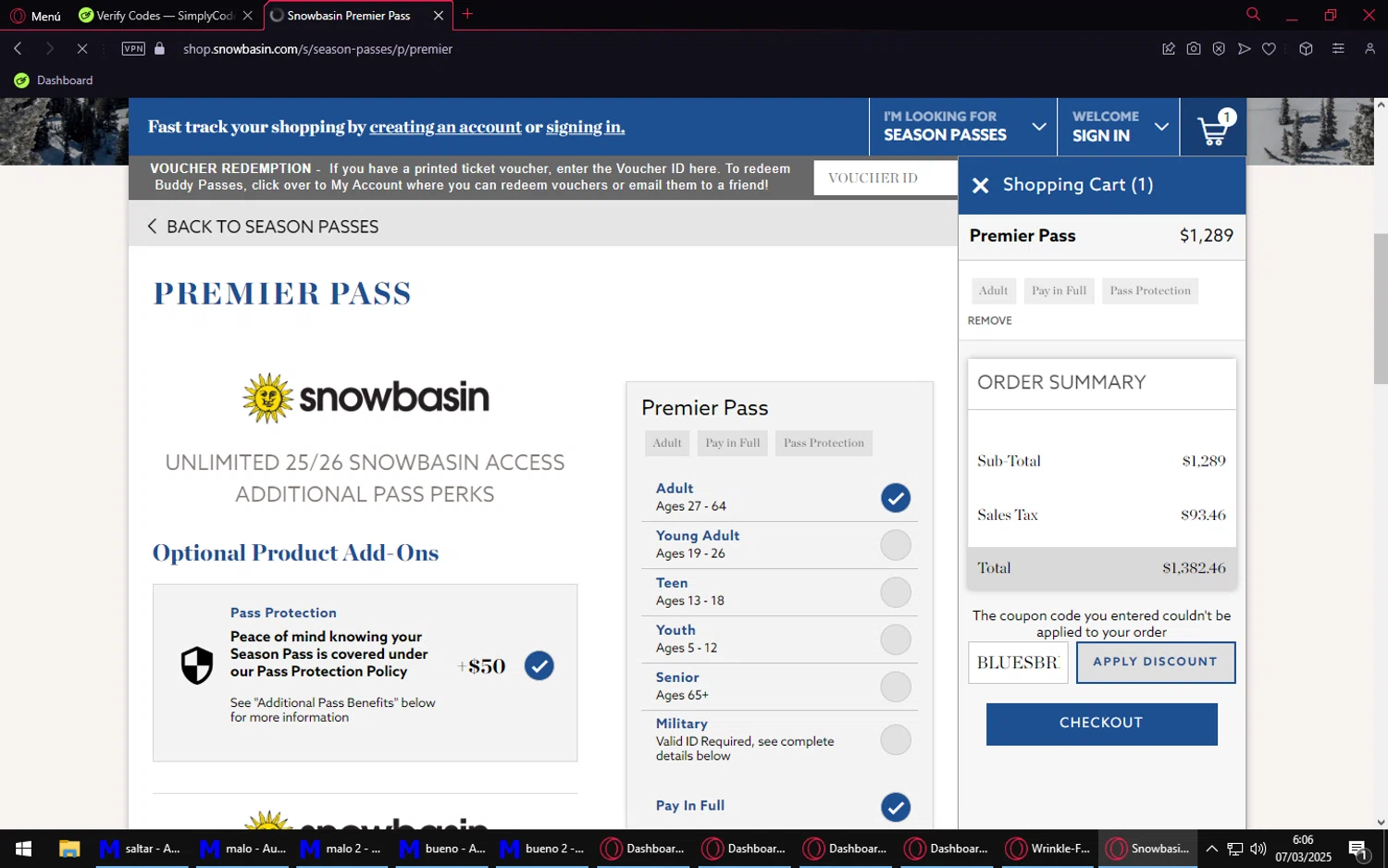Open the notification center
This screenshot has height=868, width=1388.
click(1358, 849)
